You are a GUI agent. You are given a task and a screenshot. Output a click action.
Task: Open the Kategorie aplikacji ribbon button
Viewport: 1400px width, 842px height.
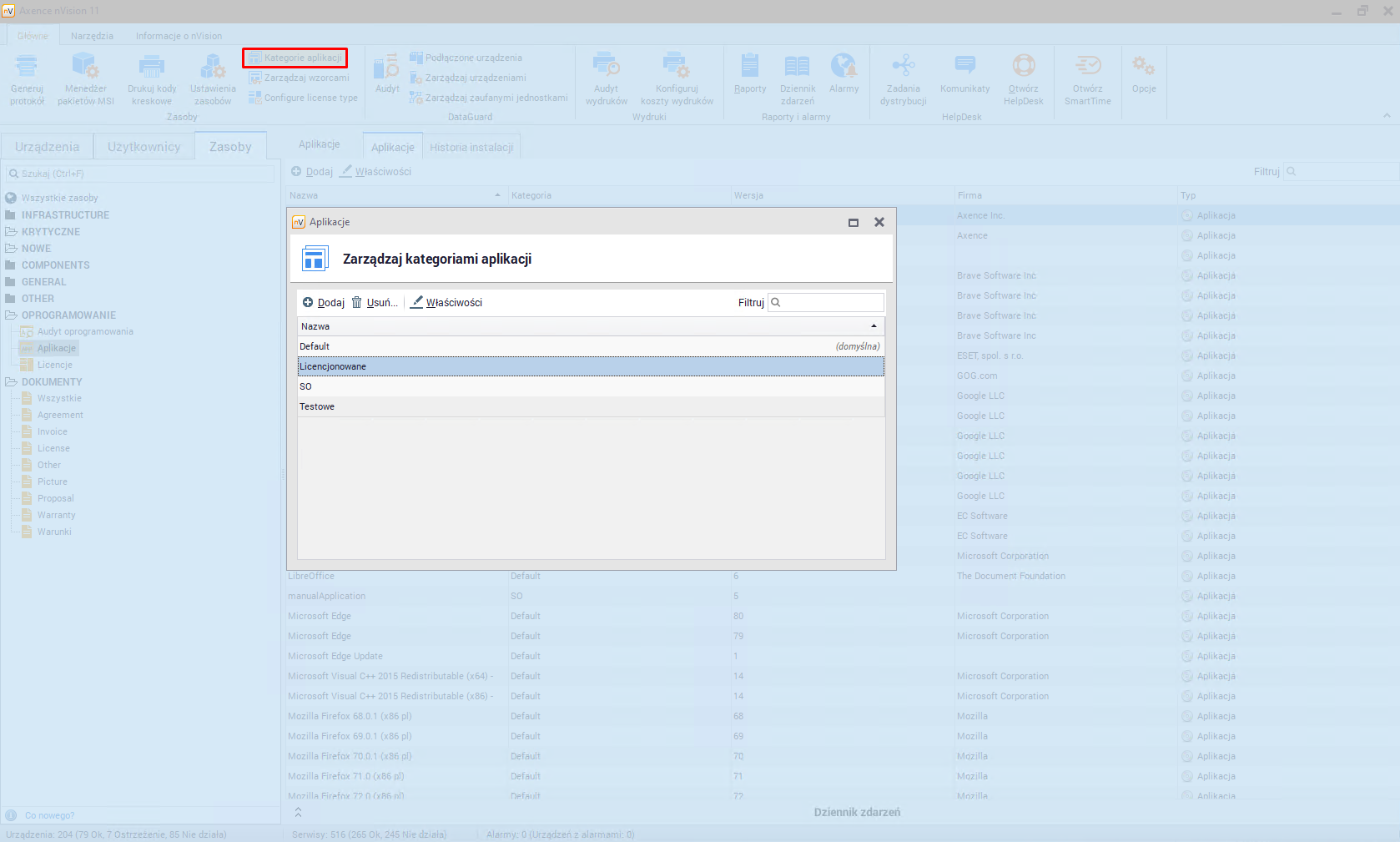[295, 58]
